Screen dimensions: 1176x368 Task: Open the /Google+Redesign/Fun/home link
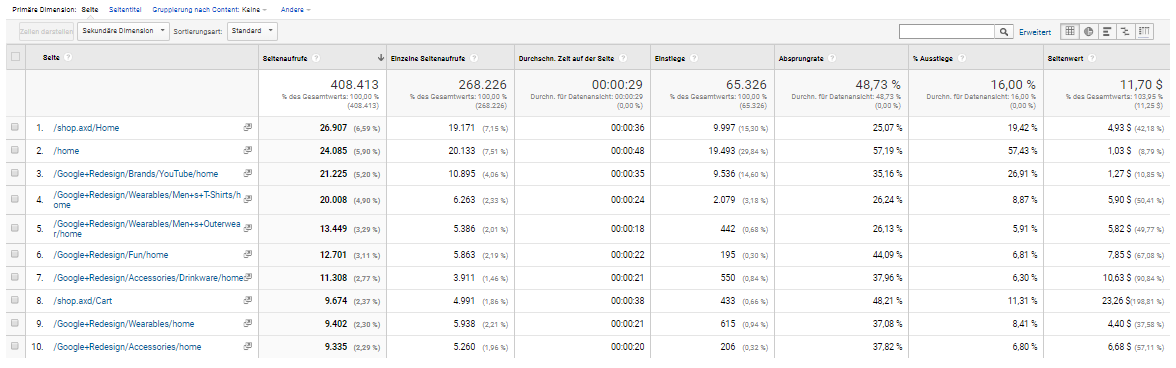pyautogui.click(x=111, y=255)
